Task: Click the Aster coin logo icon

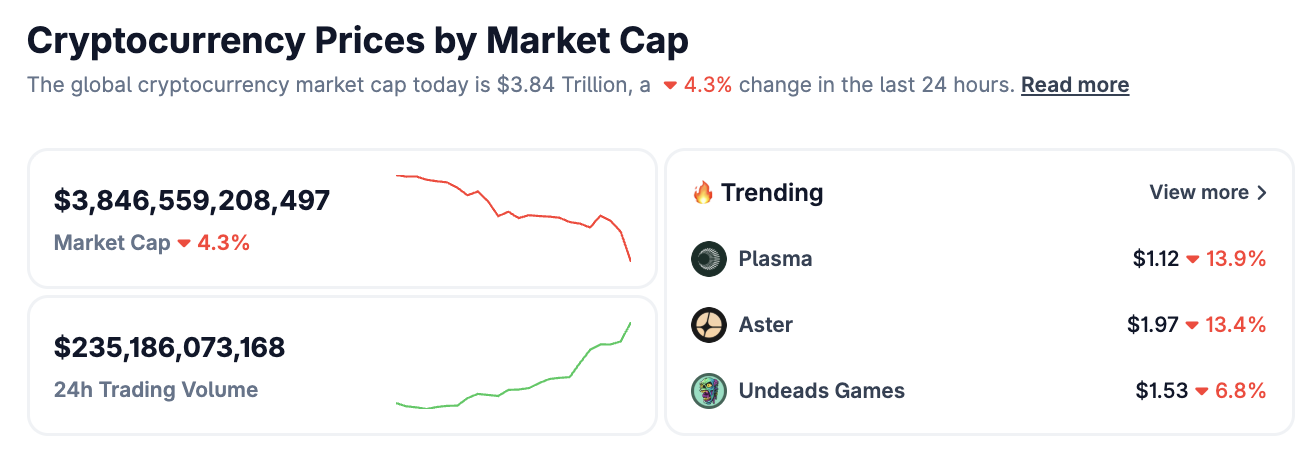Action: tap(708, 325)
